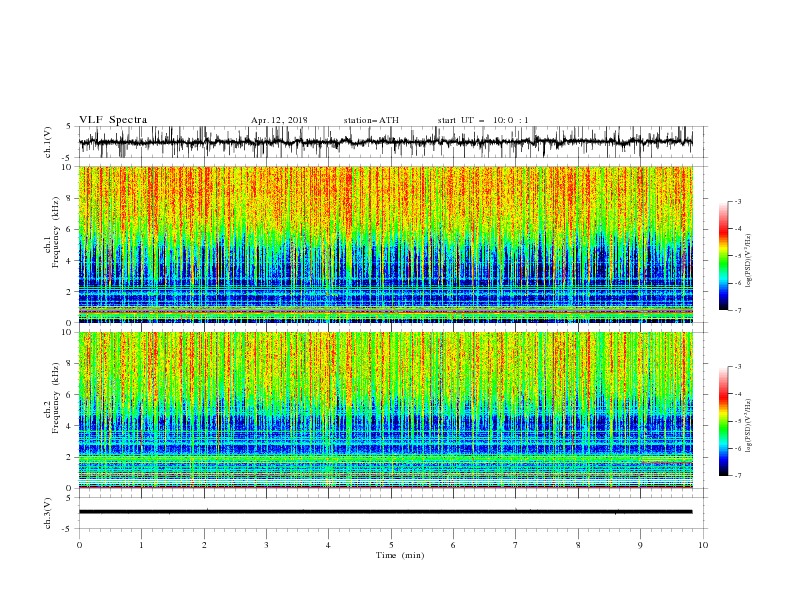Viewport: 792px width, 612px height.
Task: Click the ch.2 color bar "log(PSD)(V²/Hz)" label
Action: click(748, 426)
